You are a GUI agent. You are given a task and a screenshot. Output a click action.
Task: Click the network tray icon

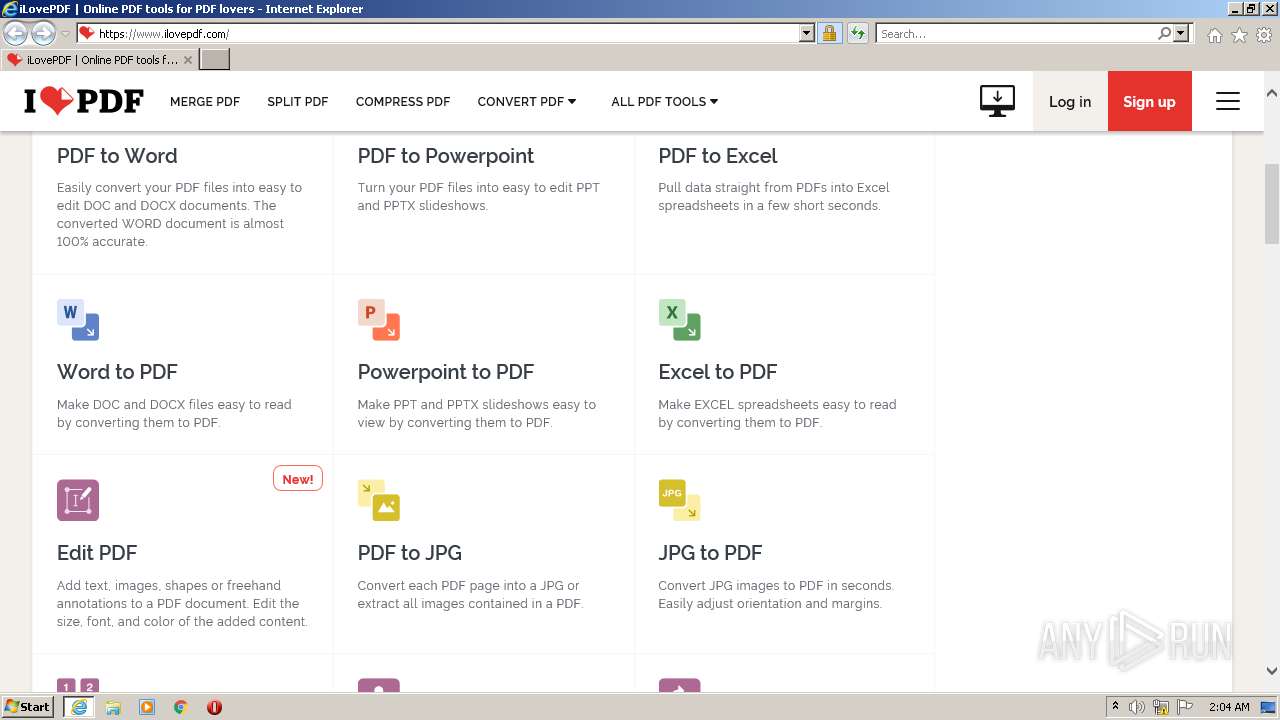[x=1161, y=707]
